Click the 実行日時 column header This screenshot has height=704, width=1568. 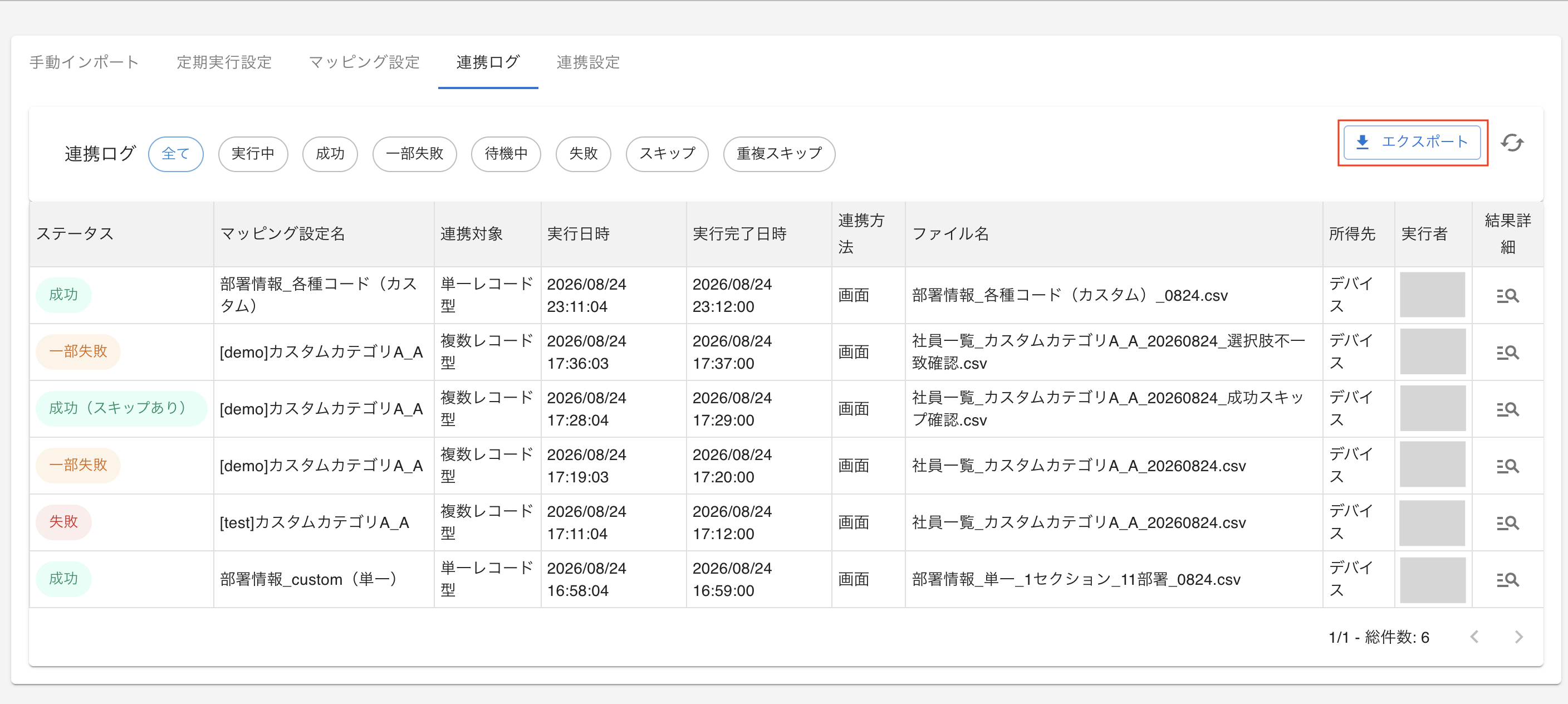coord(577,233)
